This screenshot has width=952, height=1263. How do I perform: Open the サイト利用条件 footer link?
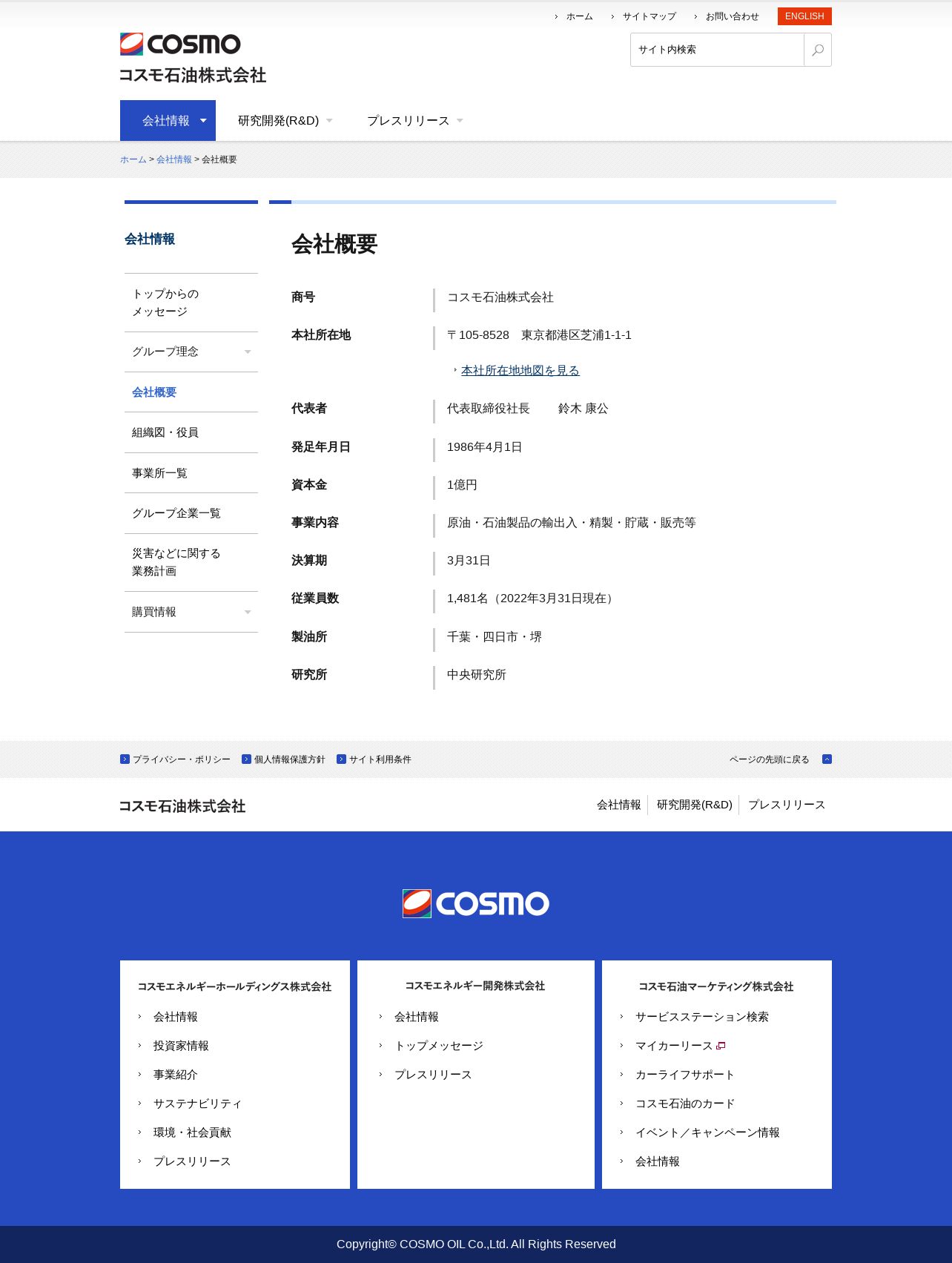[380, 759]
